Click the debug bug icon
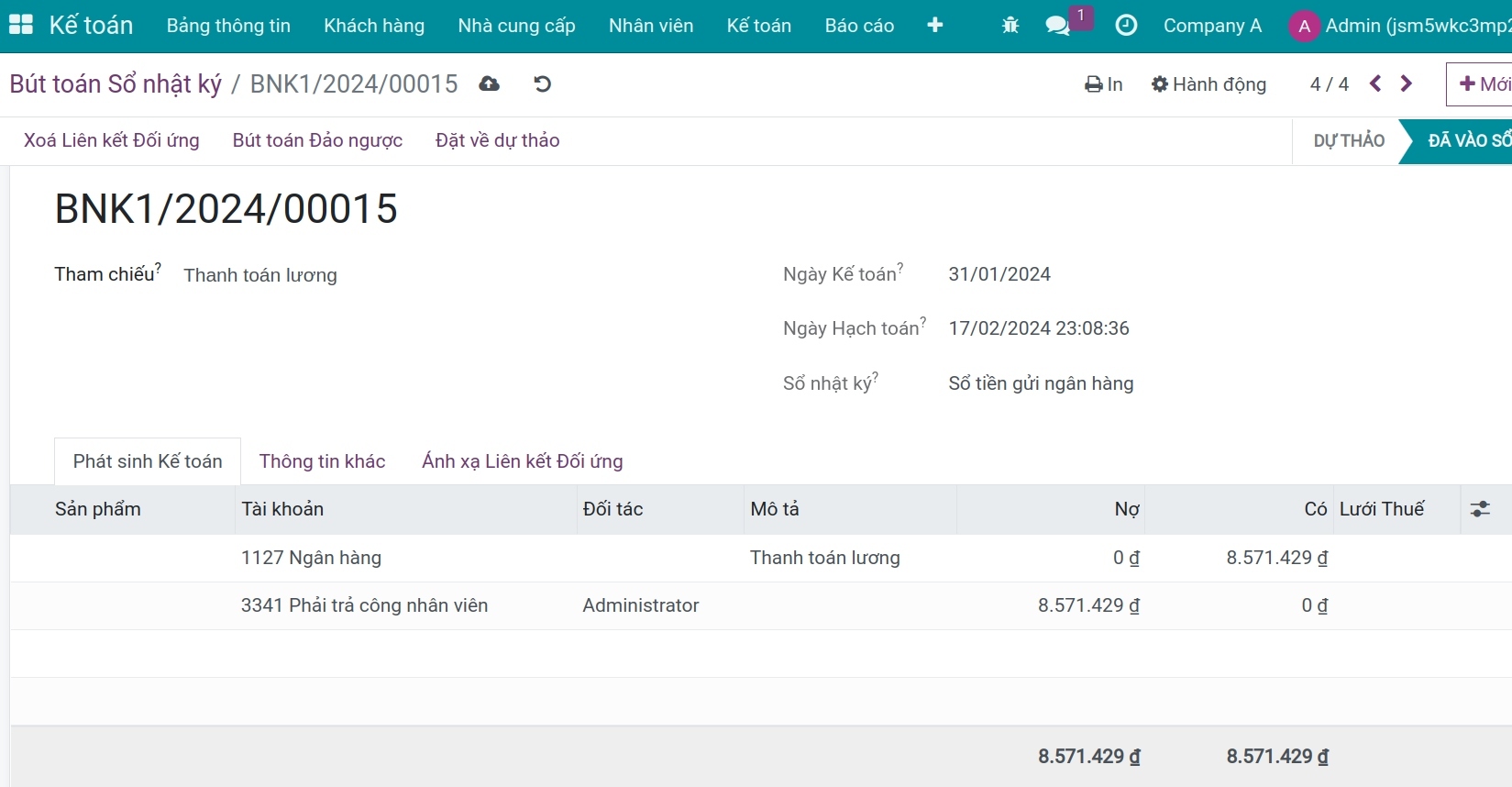The width and height of the screenshot is (1512, 787). click(x=1010, y=26)
